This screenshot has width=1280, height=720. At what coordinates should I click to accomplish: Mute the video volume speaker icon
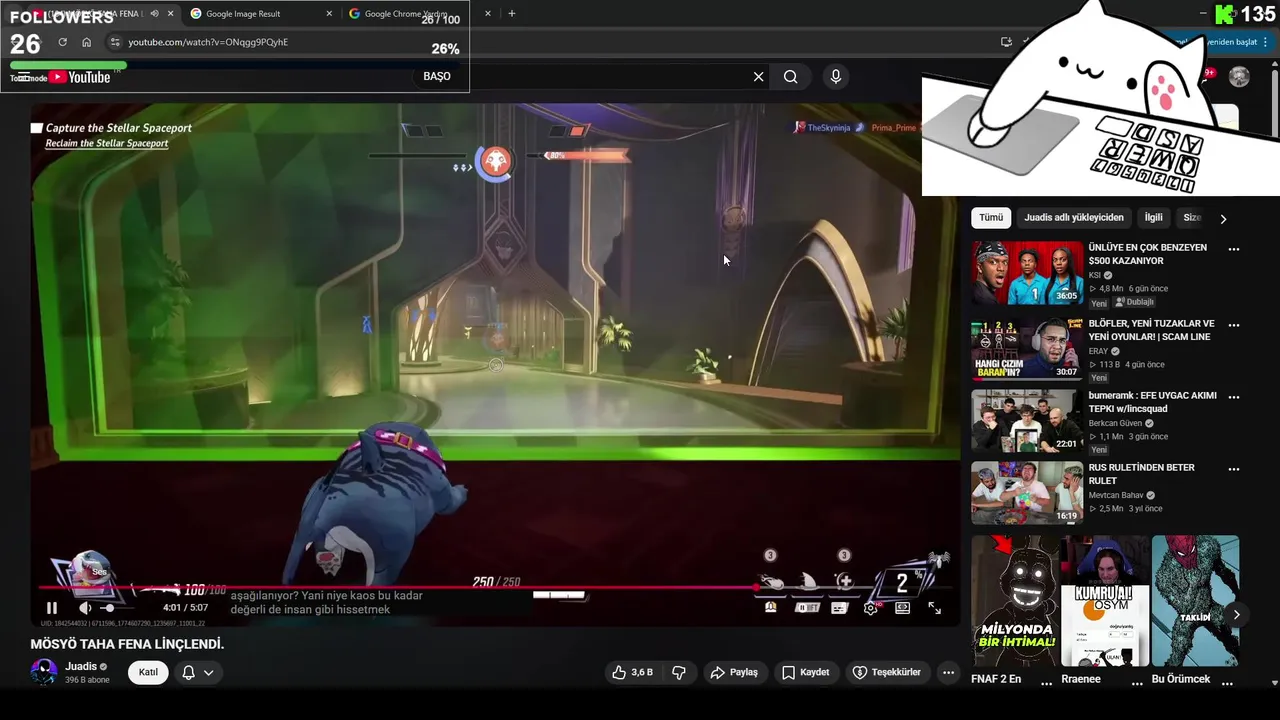[x=85, y=607]
